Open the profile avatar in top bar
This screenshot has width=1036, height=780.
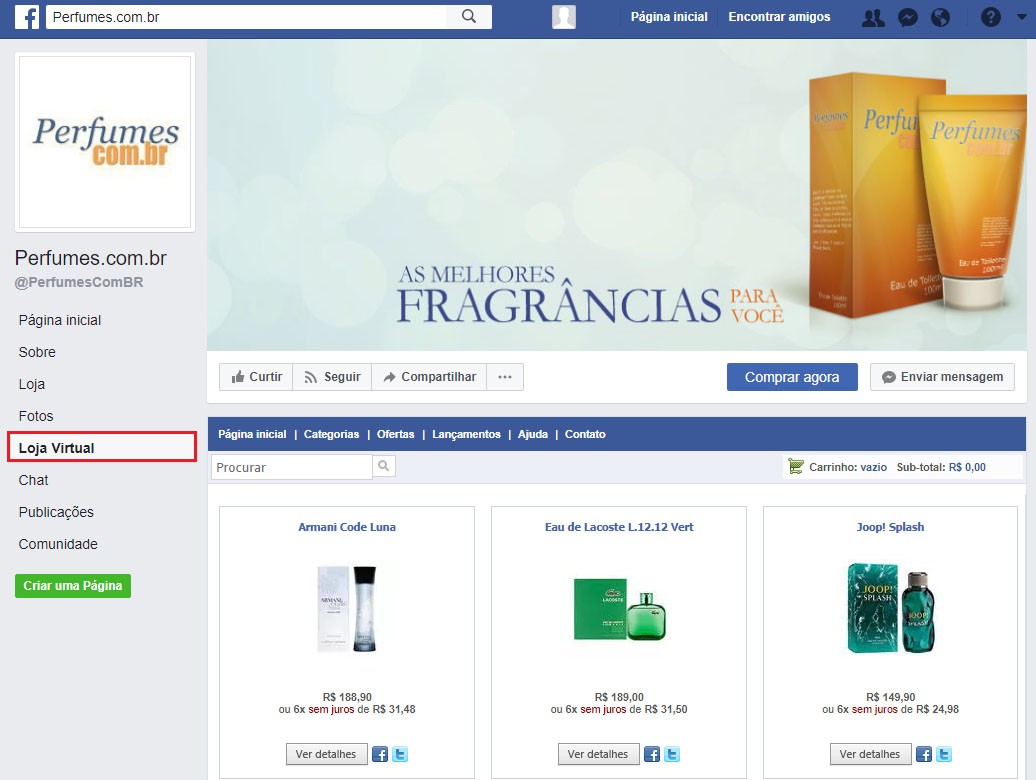(x=564, y=17)
